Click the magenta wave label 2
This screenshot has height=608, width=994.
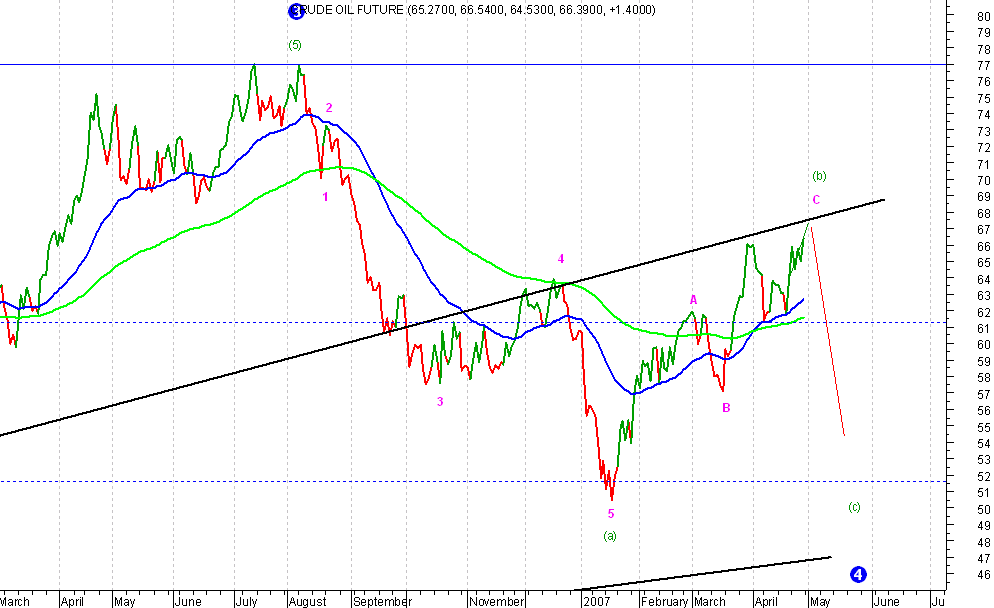point(329,108)
